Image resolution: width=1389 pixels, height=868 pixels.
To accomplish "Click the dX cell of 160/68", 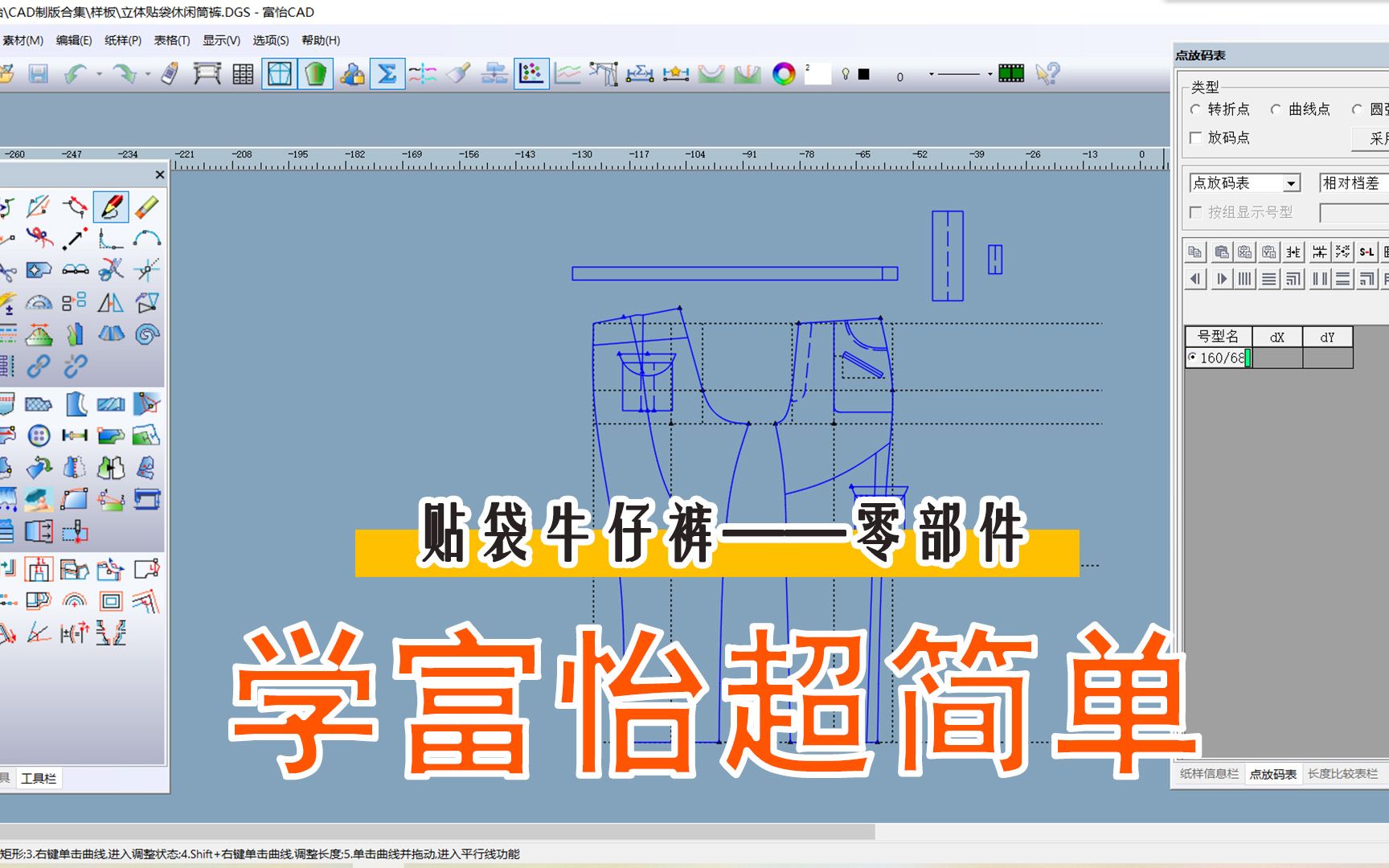I will pos(1277,358).
